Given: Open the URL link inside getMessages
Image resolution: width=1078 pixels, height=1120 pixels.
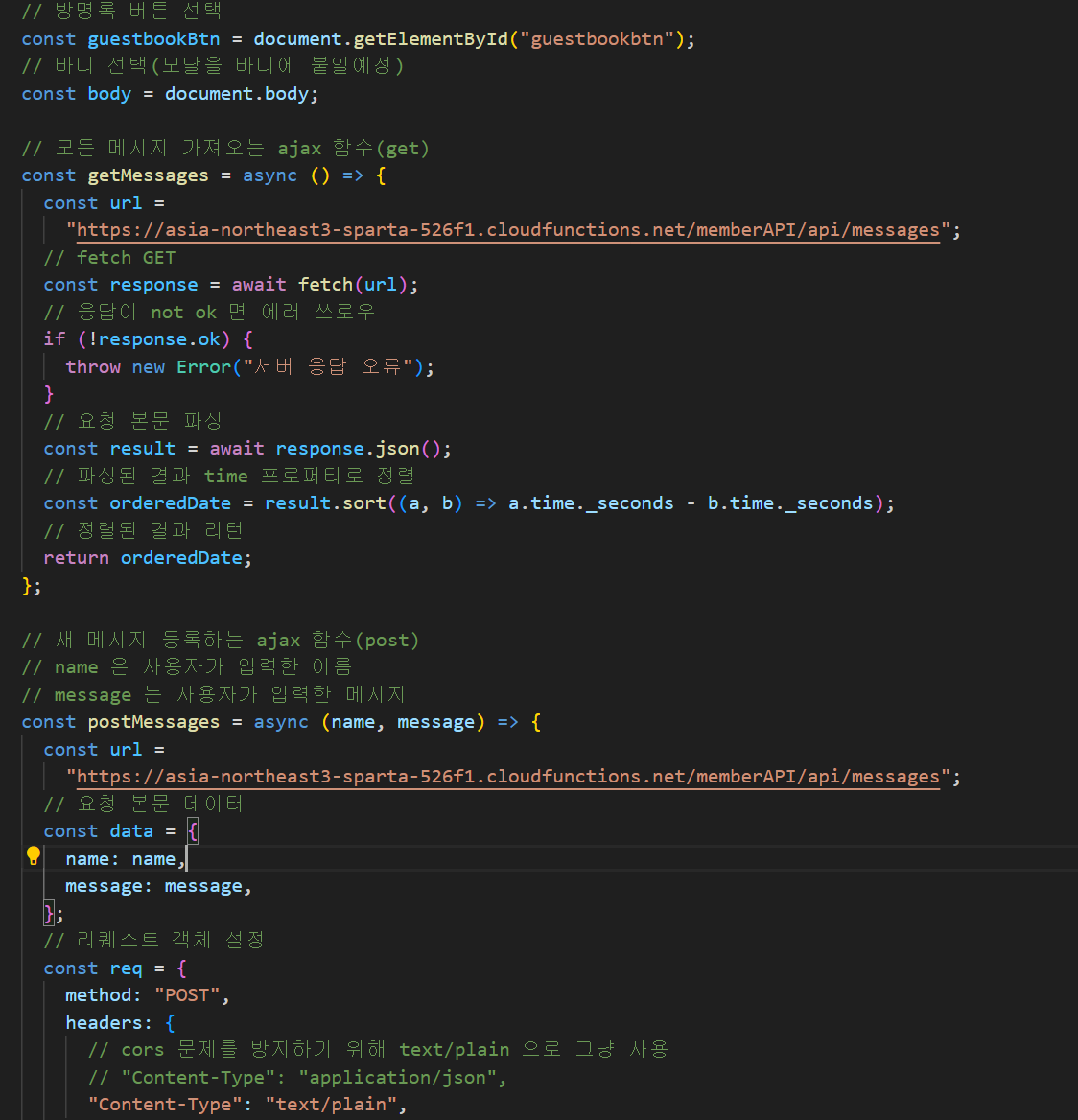Looking at the screenshot, I should tap(508, 230).
